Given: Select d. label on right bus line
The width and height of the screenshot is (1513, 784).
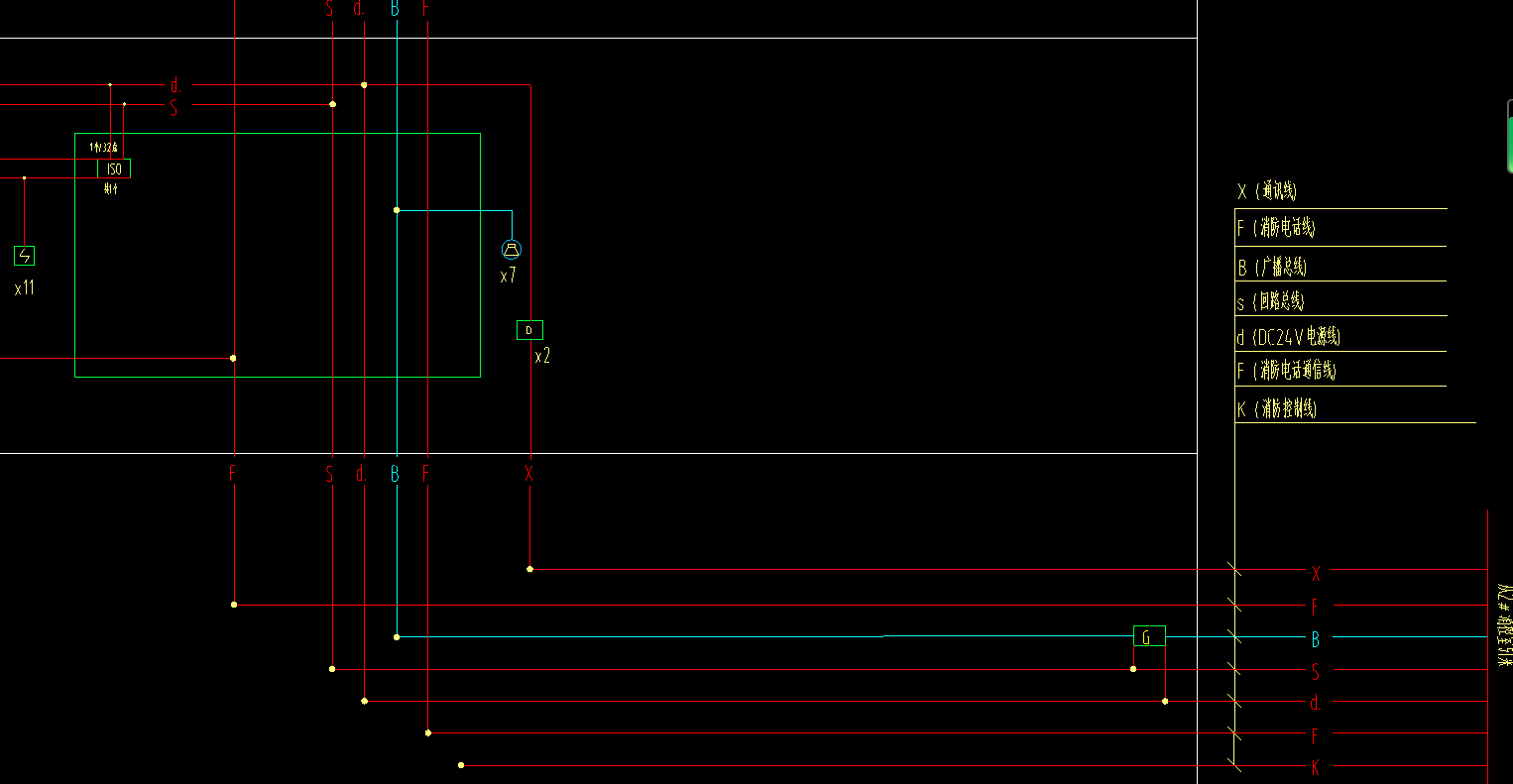Looking at the screenshot, I should point(1316,704).
